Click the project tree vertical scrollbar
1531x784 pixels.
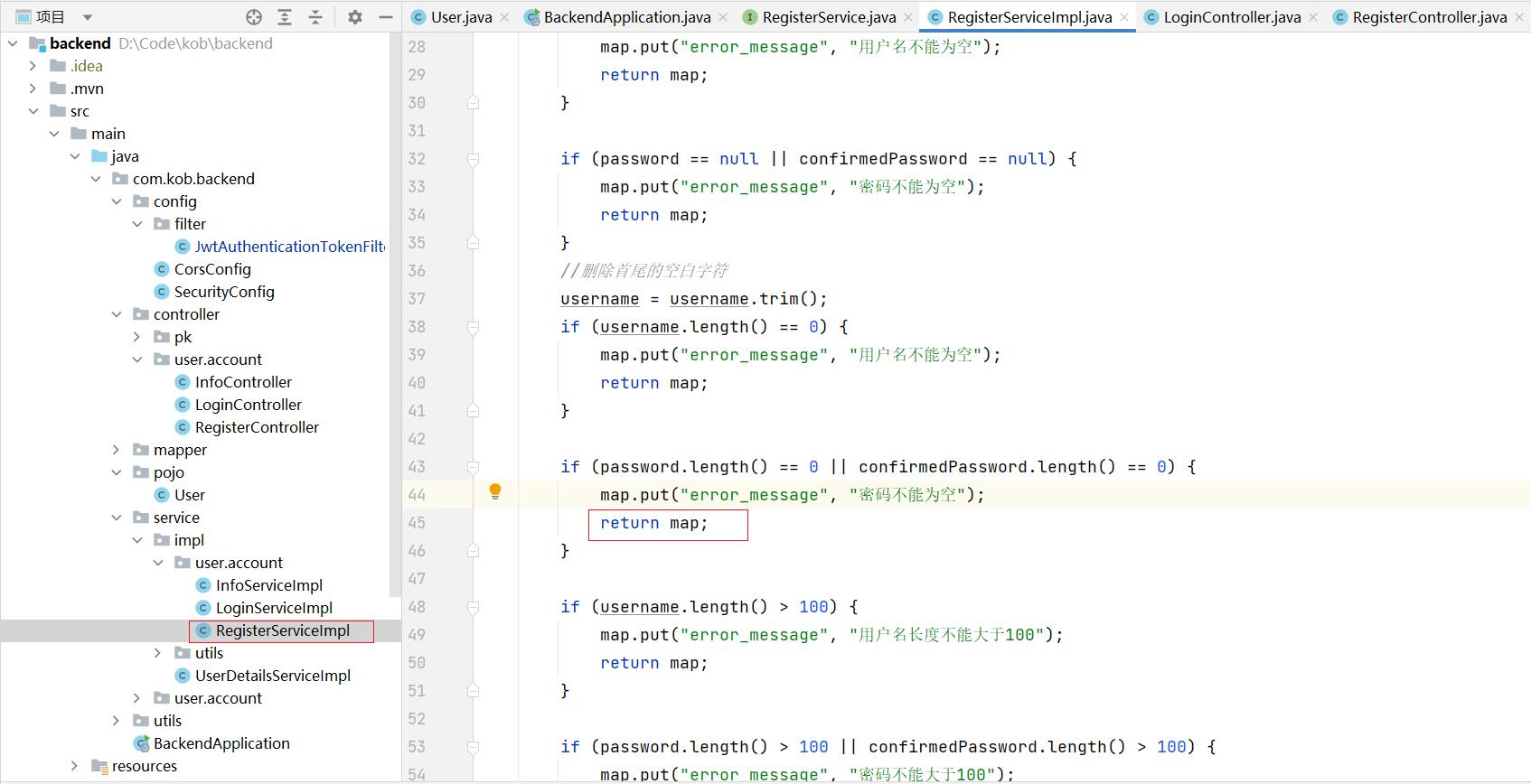pyautogui.click(x=394, y=316)
